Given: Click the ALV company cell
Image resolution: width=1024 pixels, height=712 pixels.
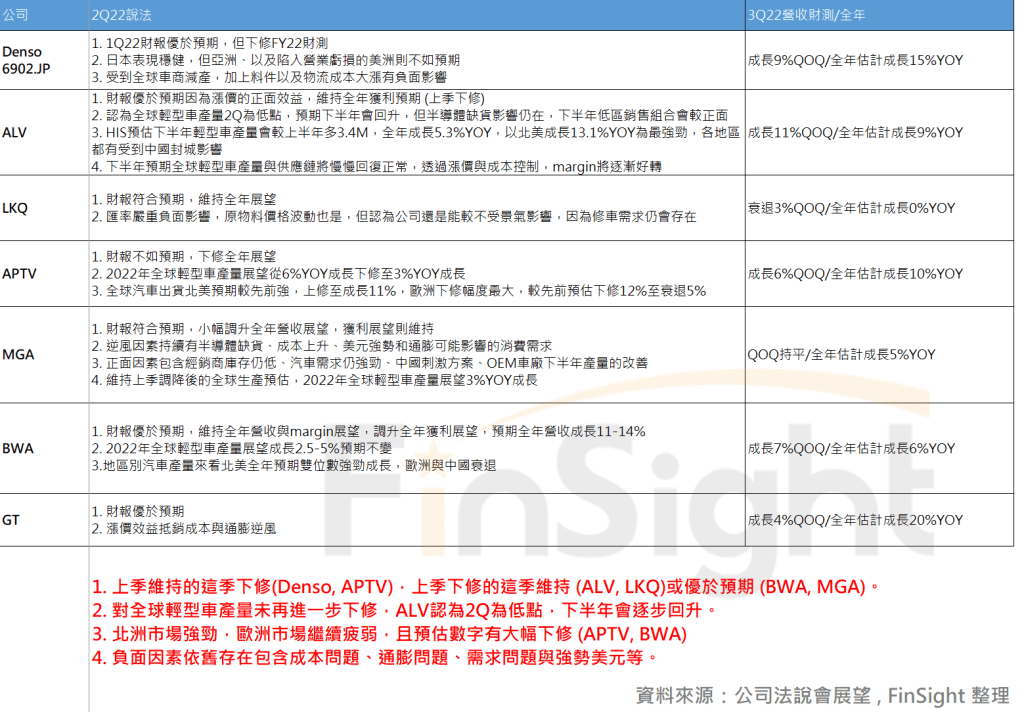Looking at the screenshot, I should pyautogui.click(x=15, y=133).
